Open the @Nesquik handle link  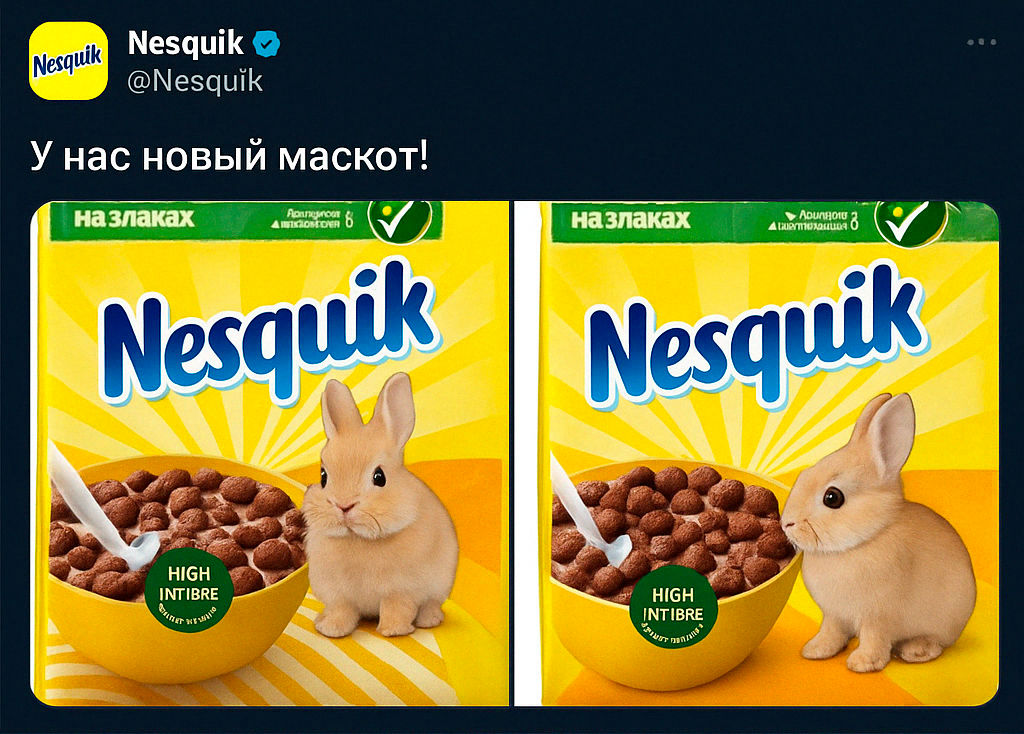(x=195, y=82)
